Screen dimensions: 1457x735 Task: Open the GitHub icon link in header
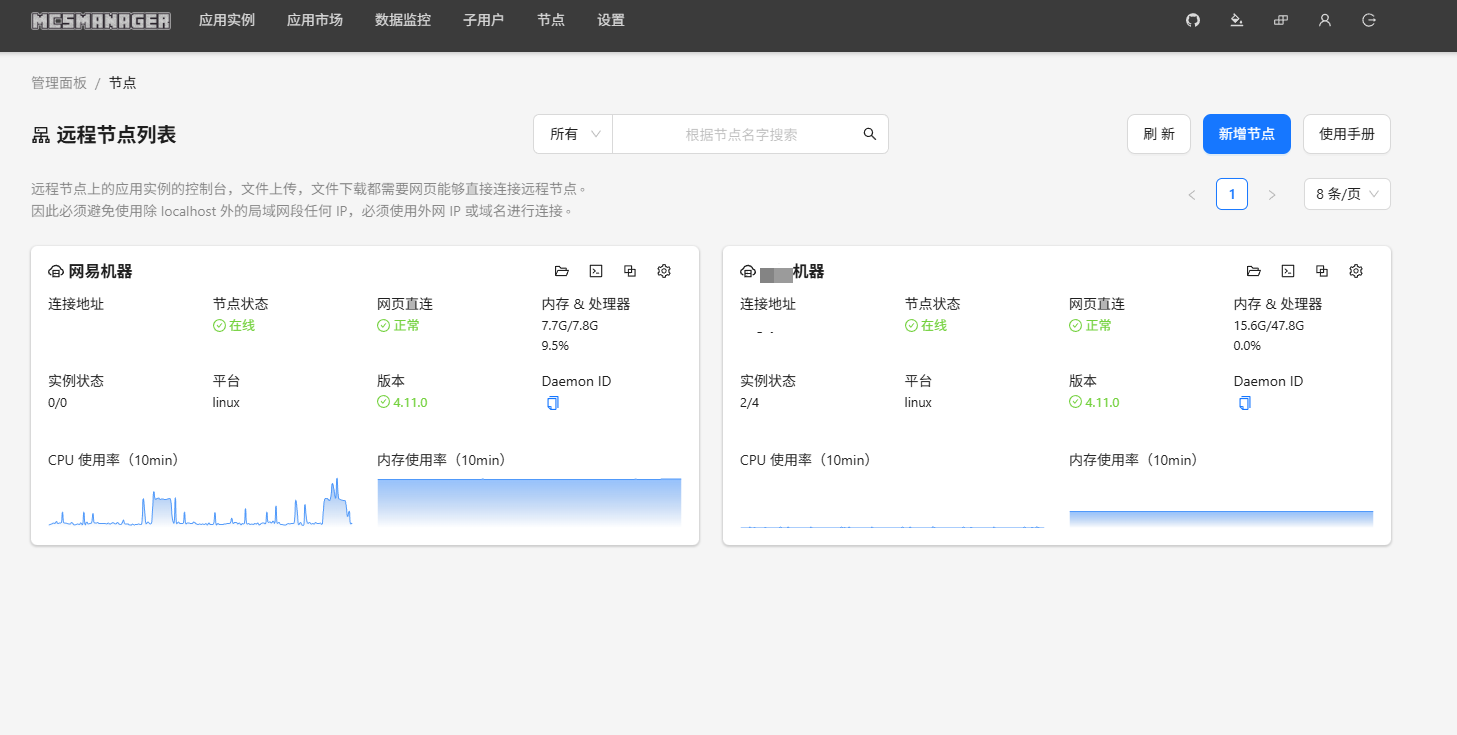click(1192, 20)
